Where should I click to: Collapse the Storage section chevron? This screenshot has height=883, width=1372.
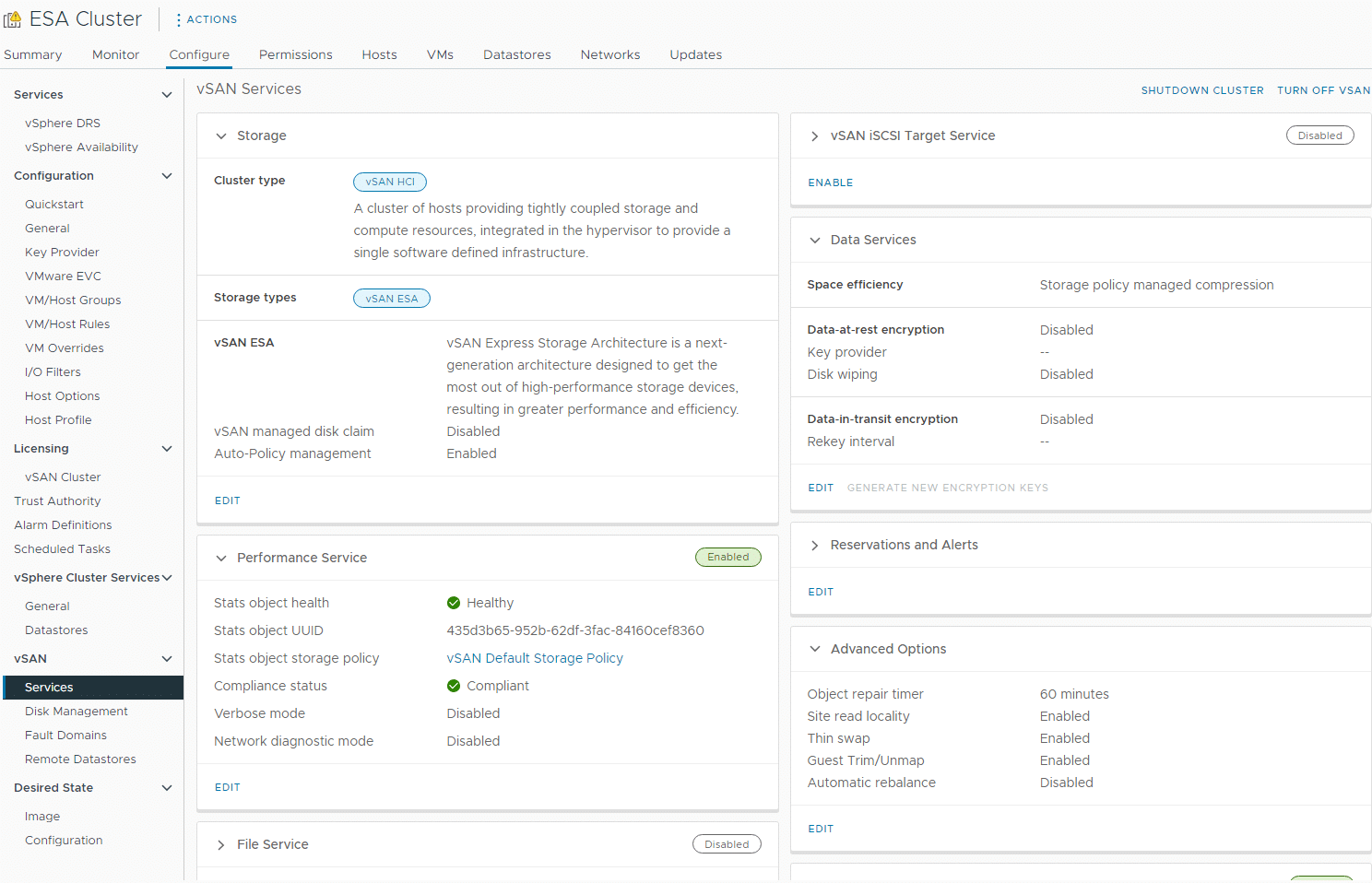pos(221,136)
